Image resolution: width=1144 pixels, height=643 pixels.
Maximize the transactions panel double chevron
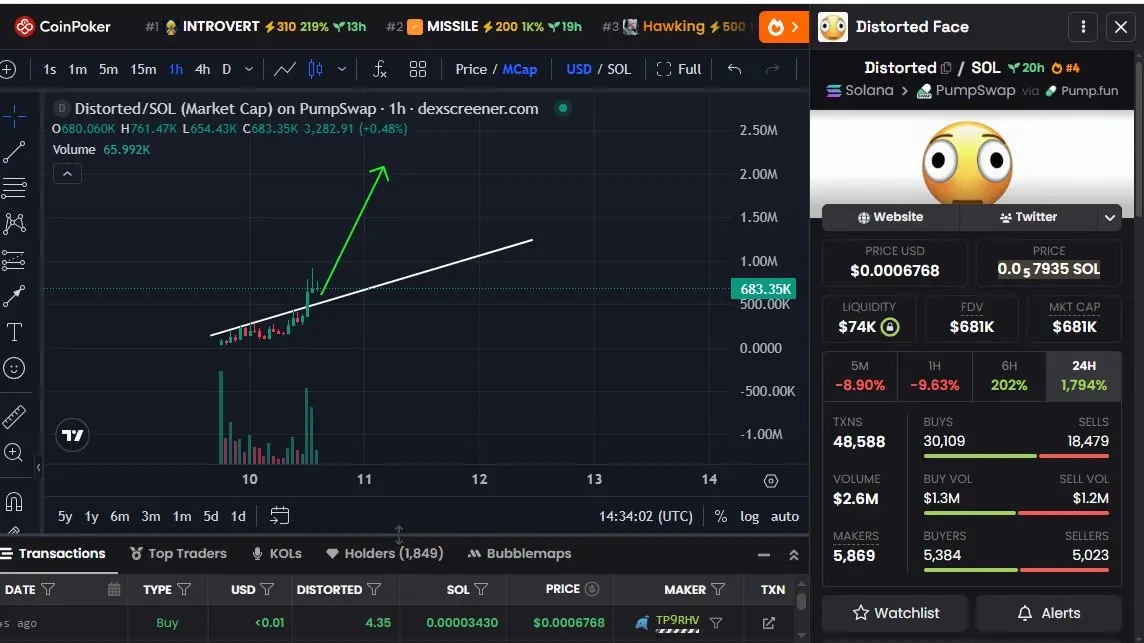794,555
